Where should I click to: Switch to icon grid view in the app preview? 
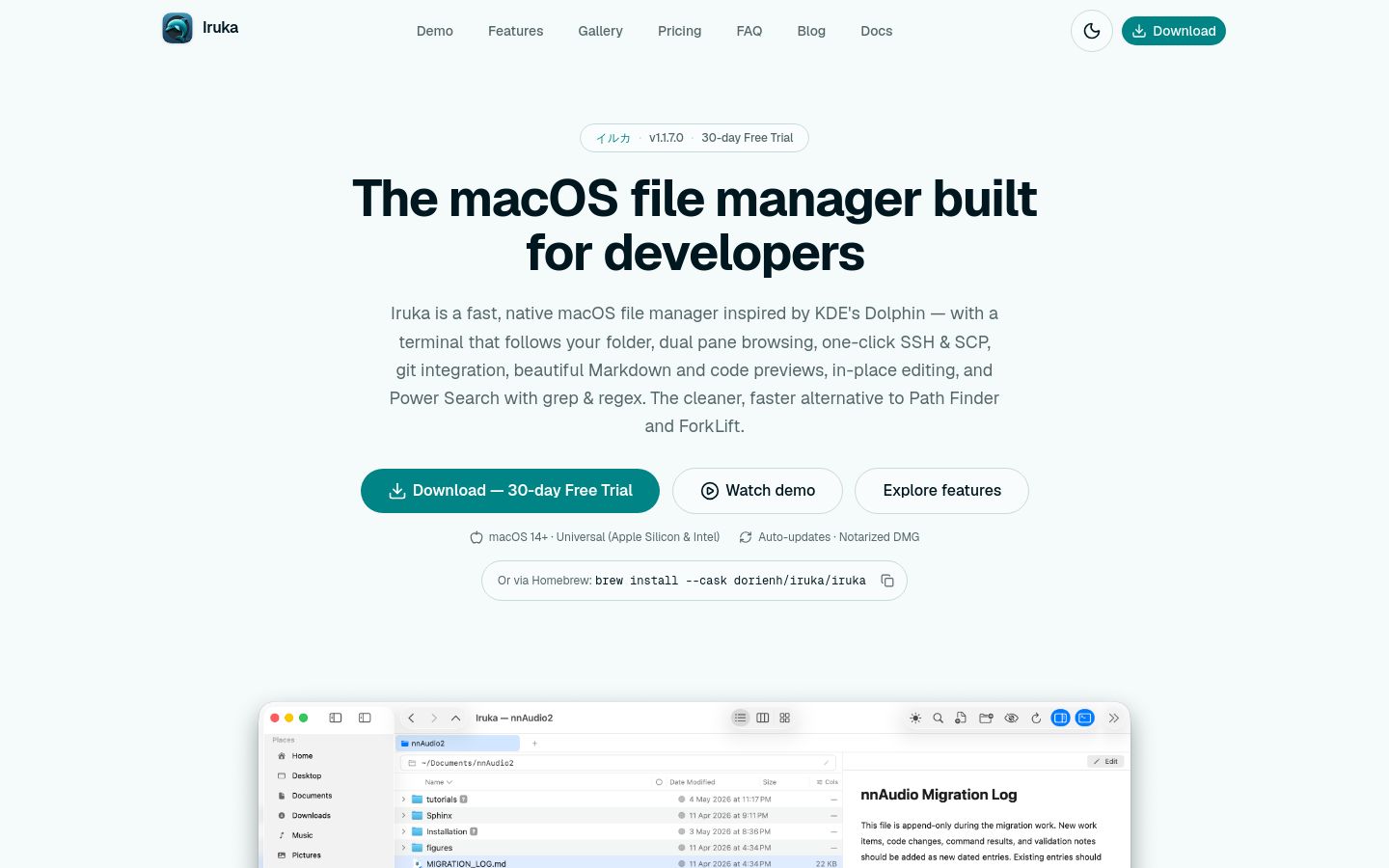coord(785,718)
